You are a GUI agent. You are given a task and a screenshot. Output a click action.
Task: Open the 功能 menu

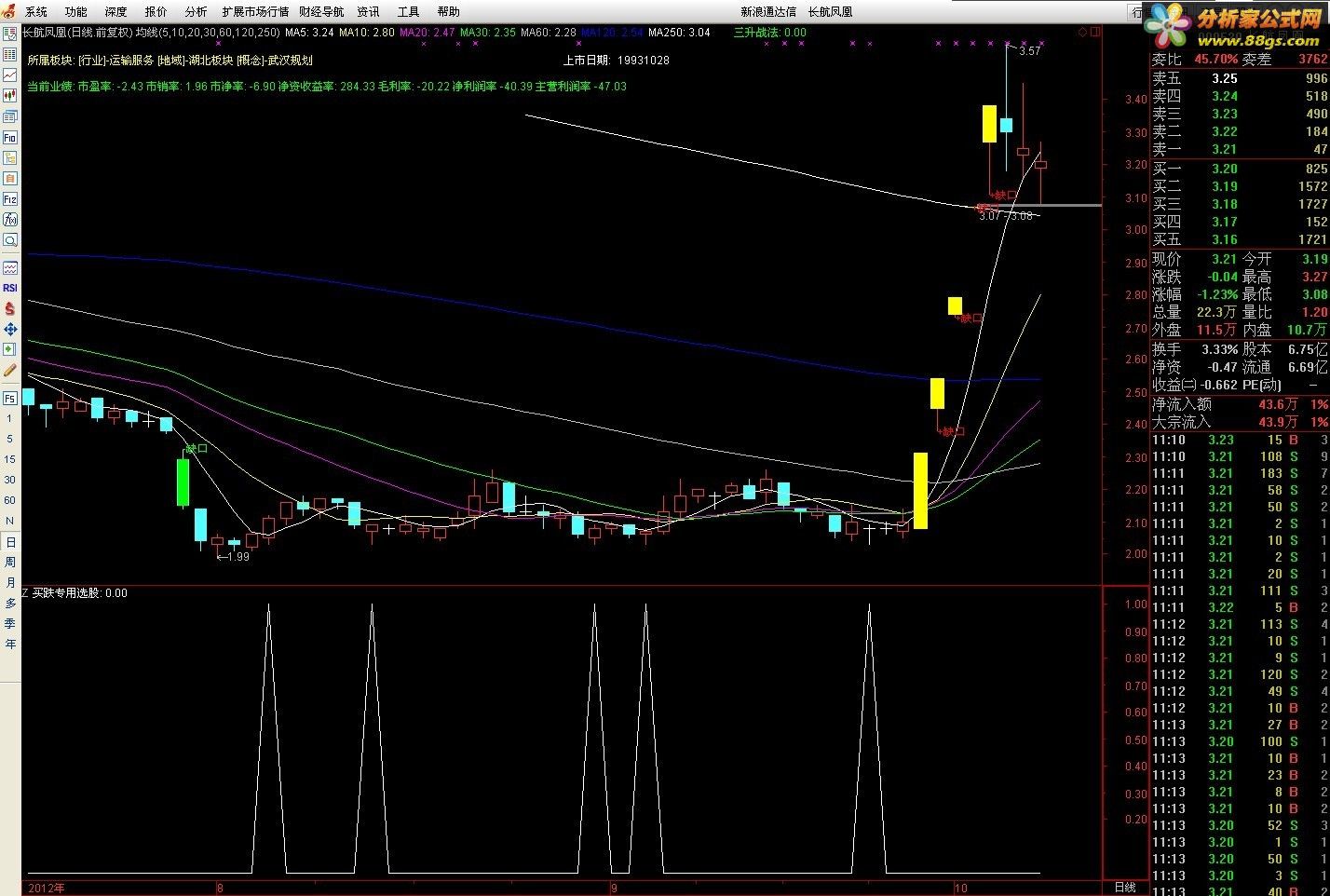pos(76,12)
